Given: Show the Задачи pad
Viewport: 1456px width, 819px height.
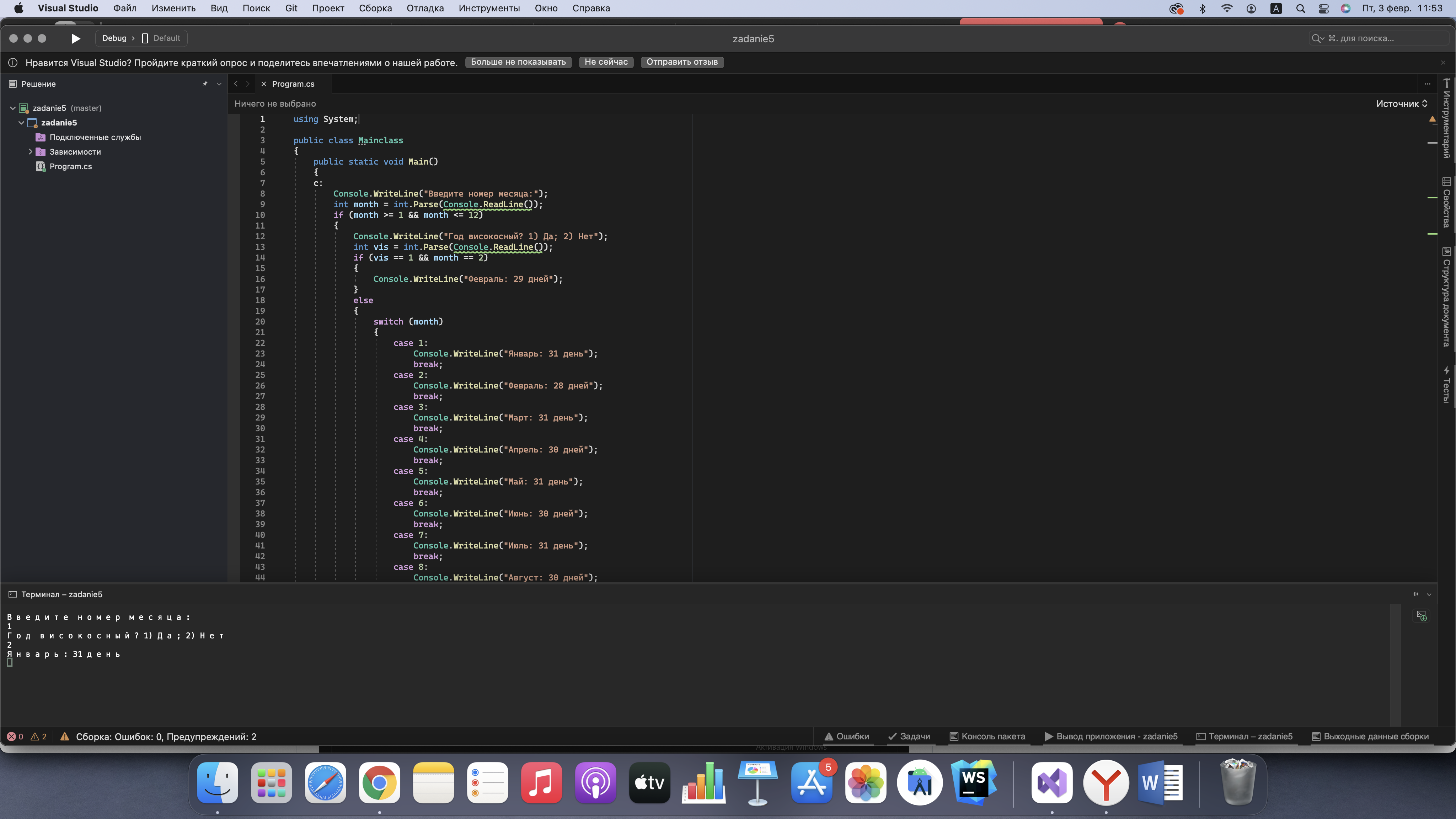Looking at the screenshot, I should (x=909, y=737).
